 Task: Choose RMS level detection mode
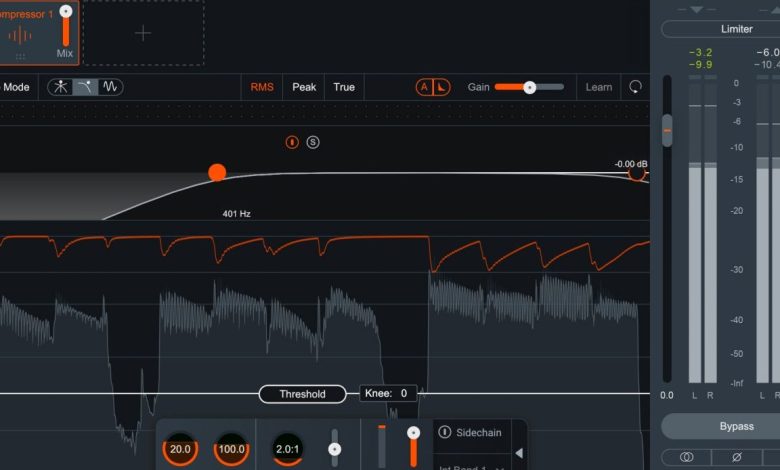coord(262,87)
